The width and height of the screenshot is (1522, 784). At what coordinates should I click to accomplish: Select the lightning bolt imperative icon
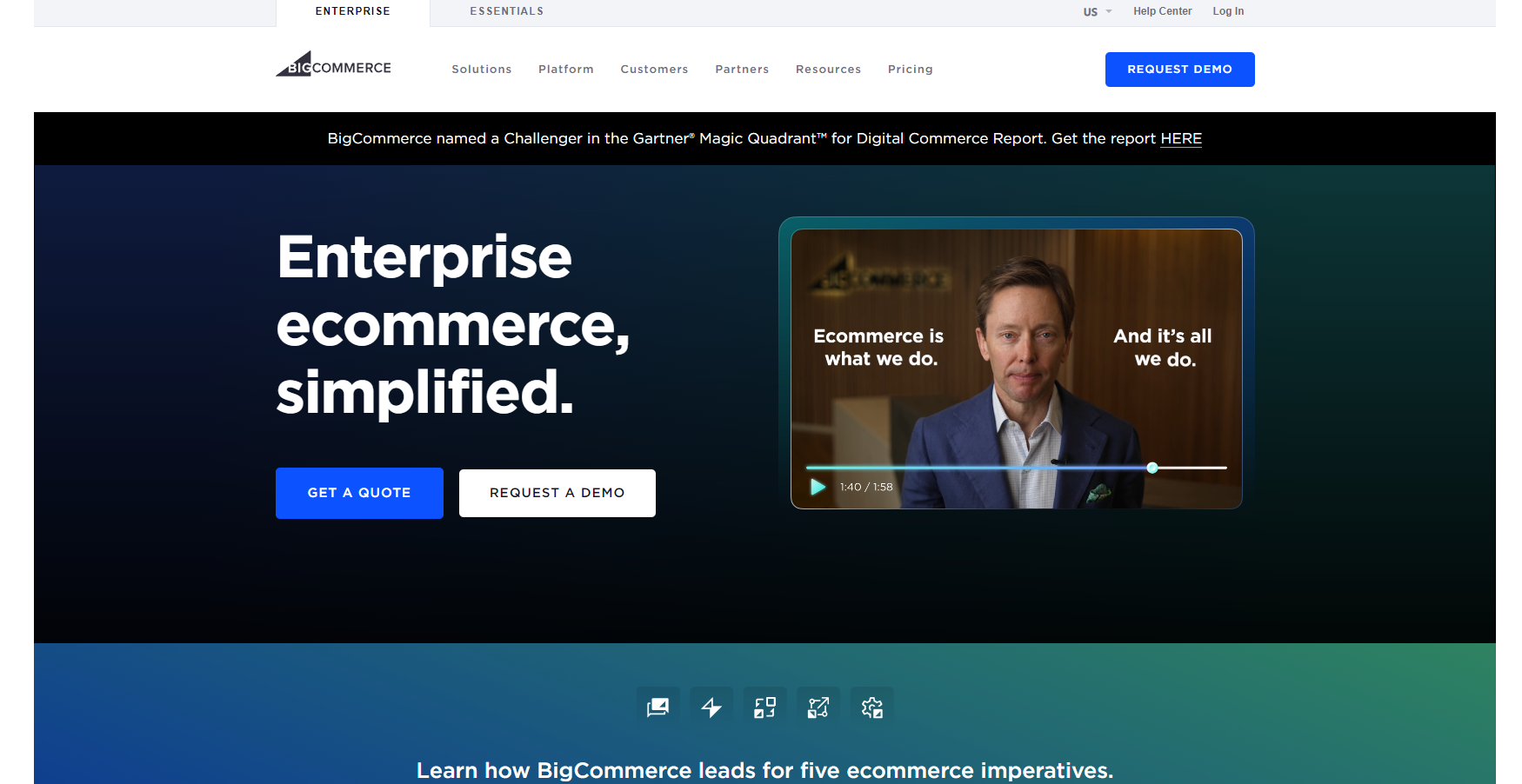(711, 708)
